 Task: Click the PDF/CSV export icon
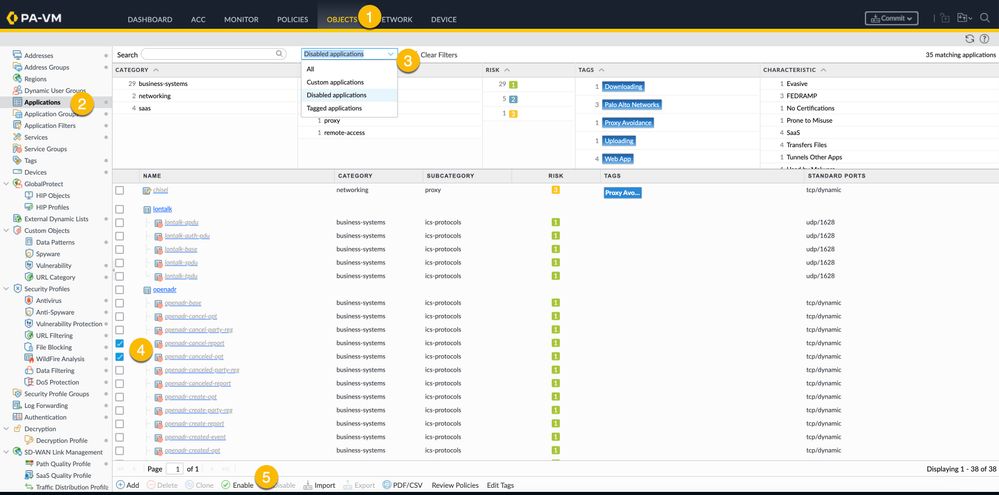click(387, 485)
